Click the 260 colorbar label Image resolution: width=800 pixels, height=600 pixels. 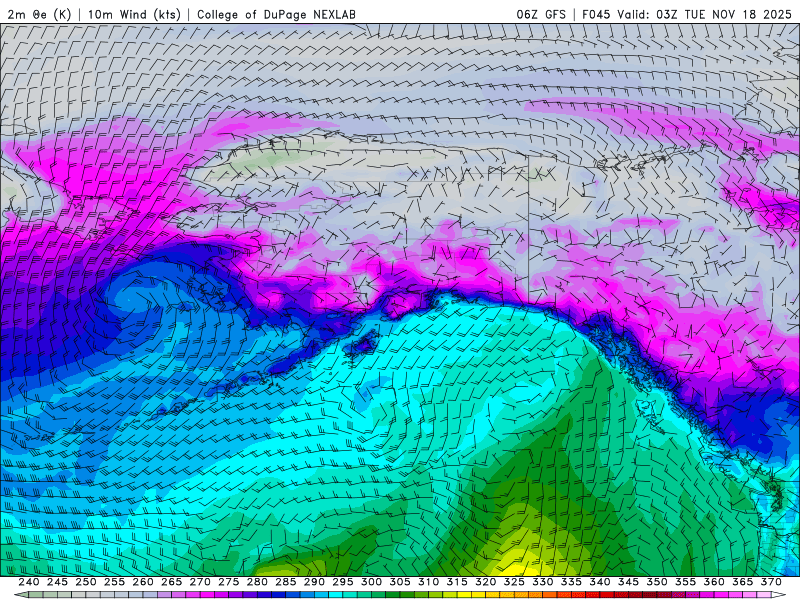[x=143, y=582]
